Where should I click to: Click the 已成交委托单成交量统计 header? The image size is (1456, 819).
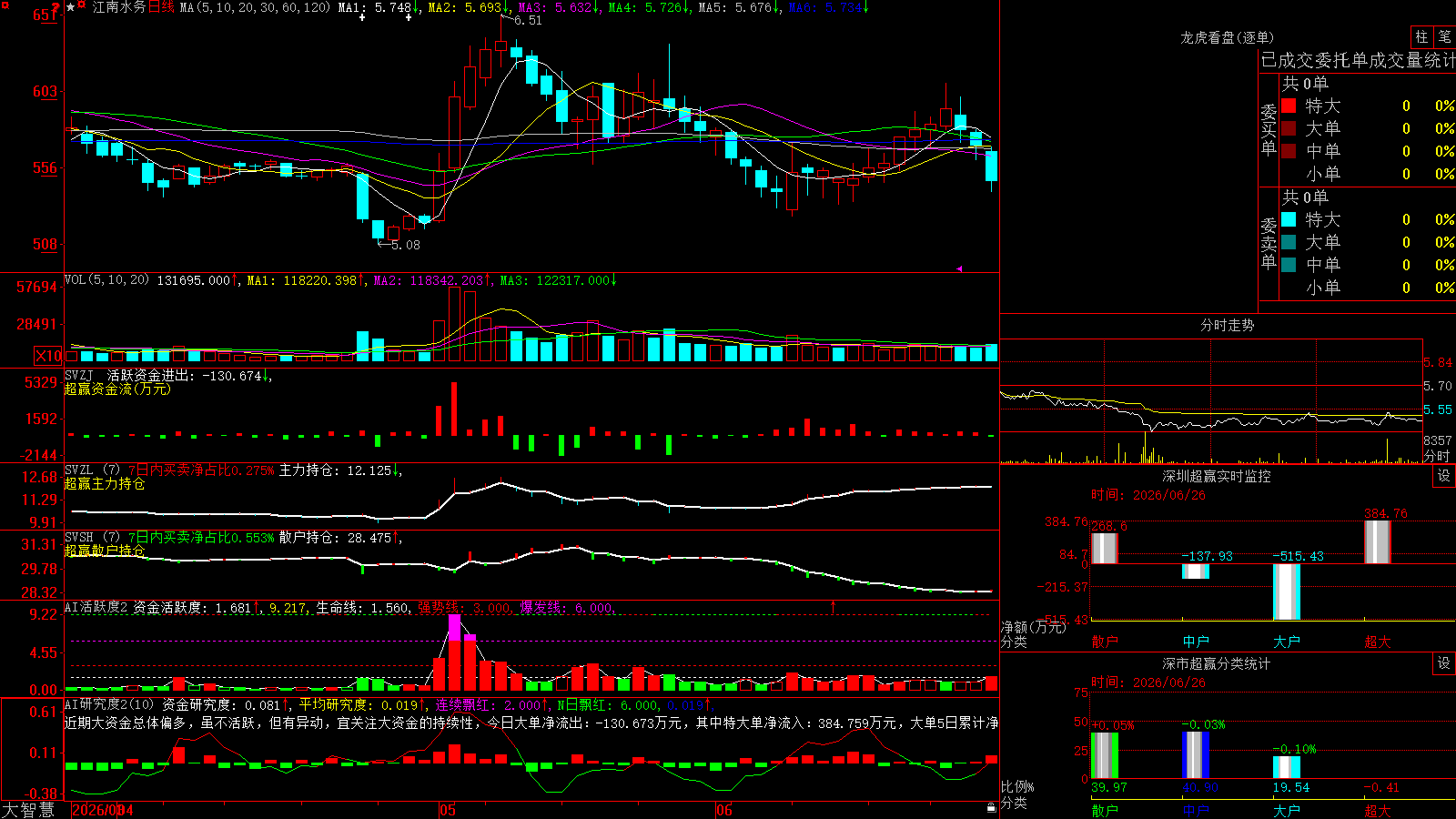1358,60
